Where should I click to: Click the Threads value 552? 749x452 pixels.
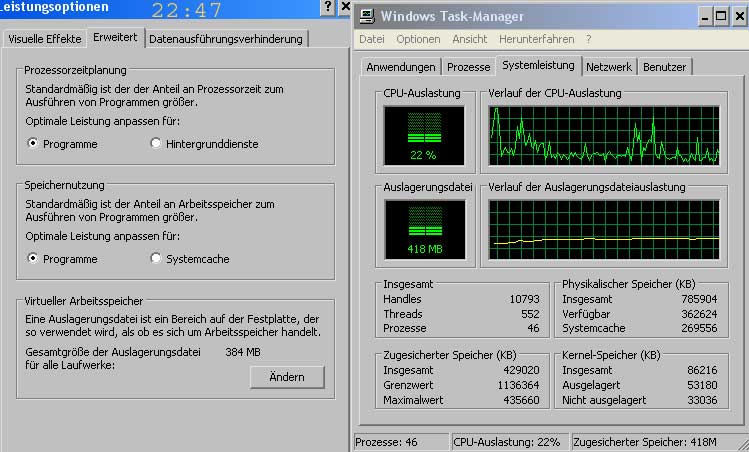[530, 314]
